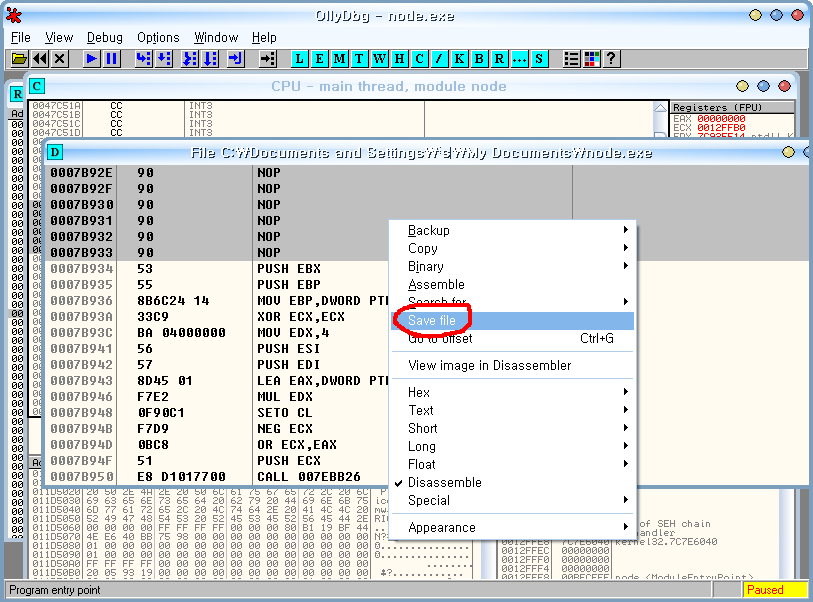Screen dimensions: 813x602
Task: Click the Step into toolbar icon
Action: [144, 59]
